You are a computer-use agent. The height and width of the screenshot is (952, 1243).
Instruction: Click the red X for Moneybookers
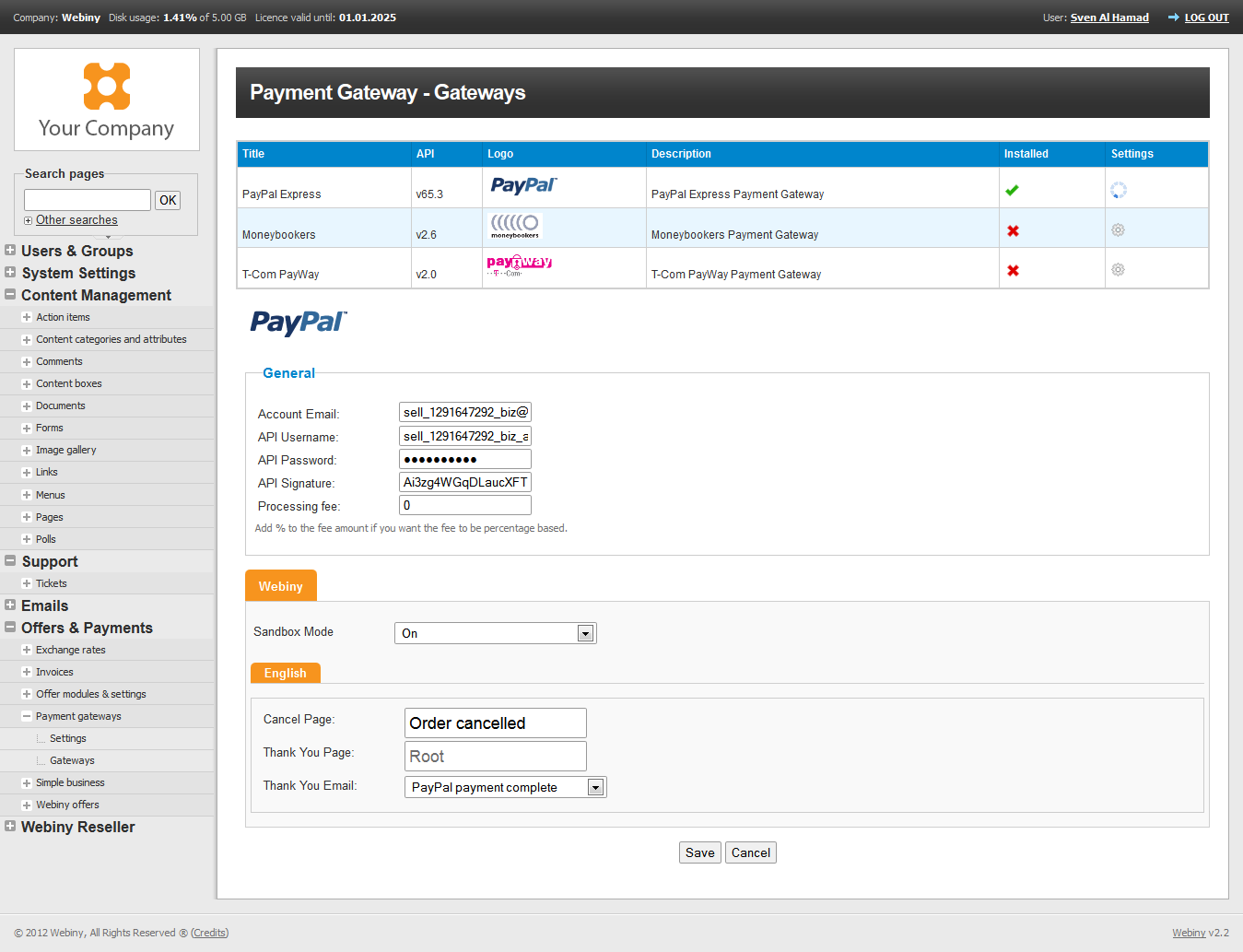click(1013, 231)
